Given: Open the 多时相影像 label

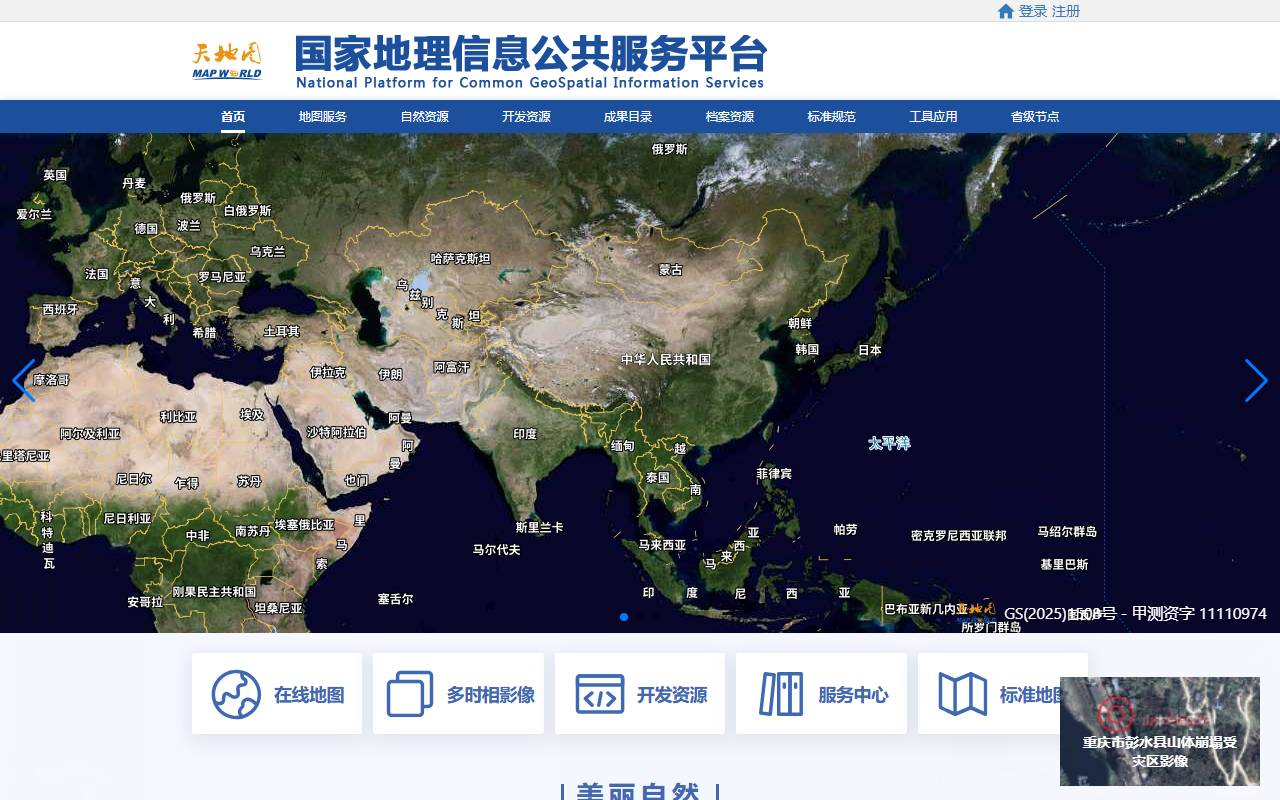Looking at the screenshot, I should click(490, 695).
